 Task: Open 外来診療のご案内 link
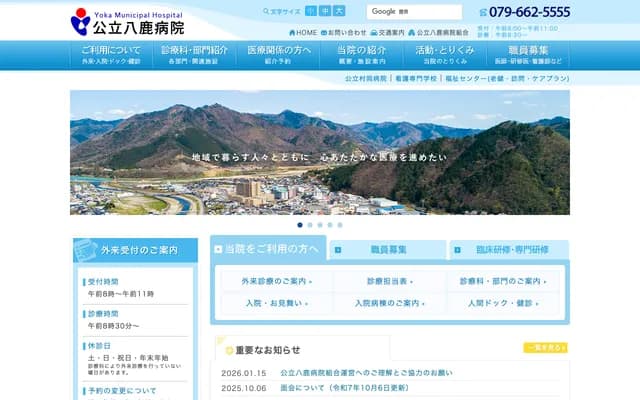pyautogui.click(x=277, y=281)
